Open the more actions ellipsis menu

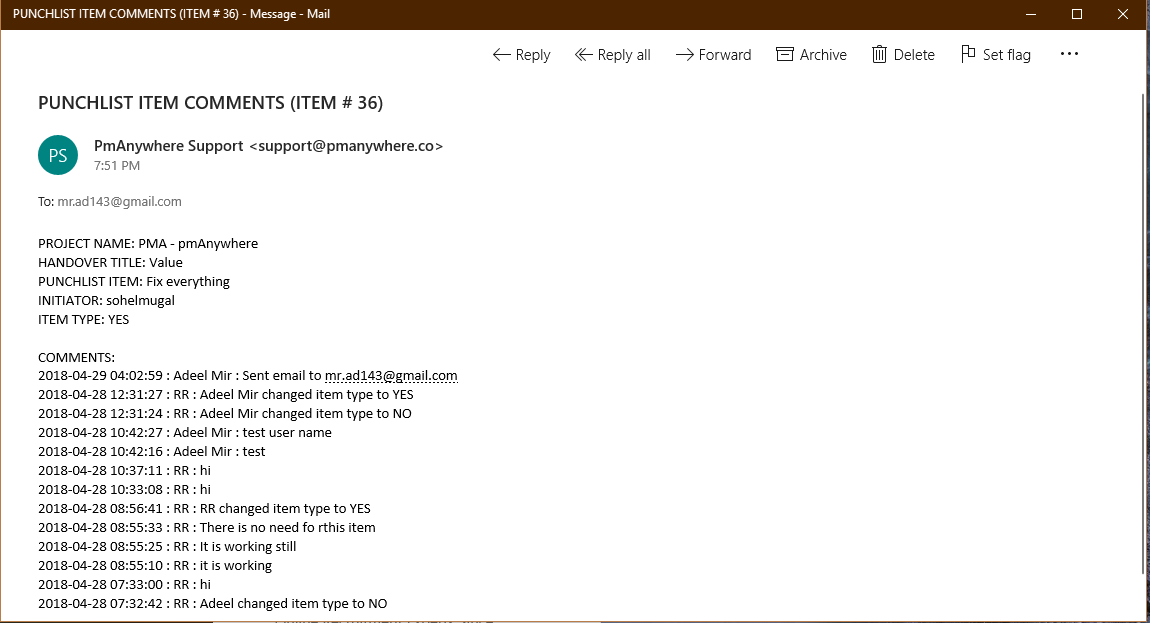[1069, 54]
